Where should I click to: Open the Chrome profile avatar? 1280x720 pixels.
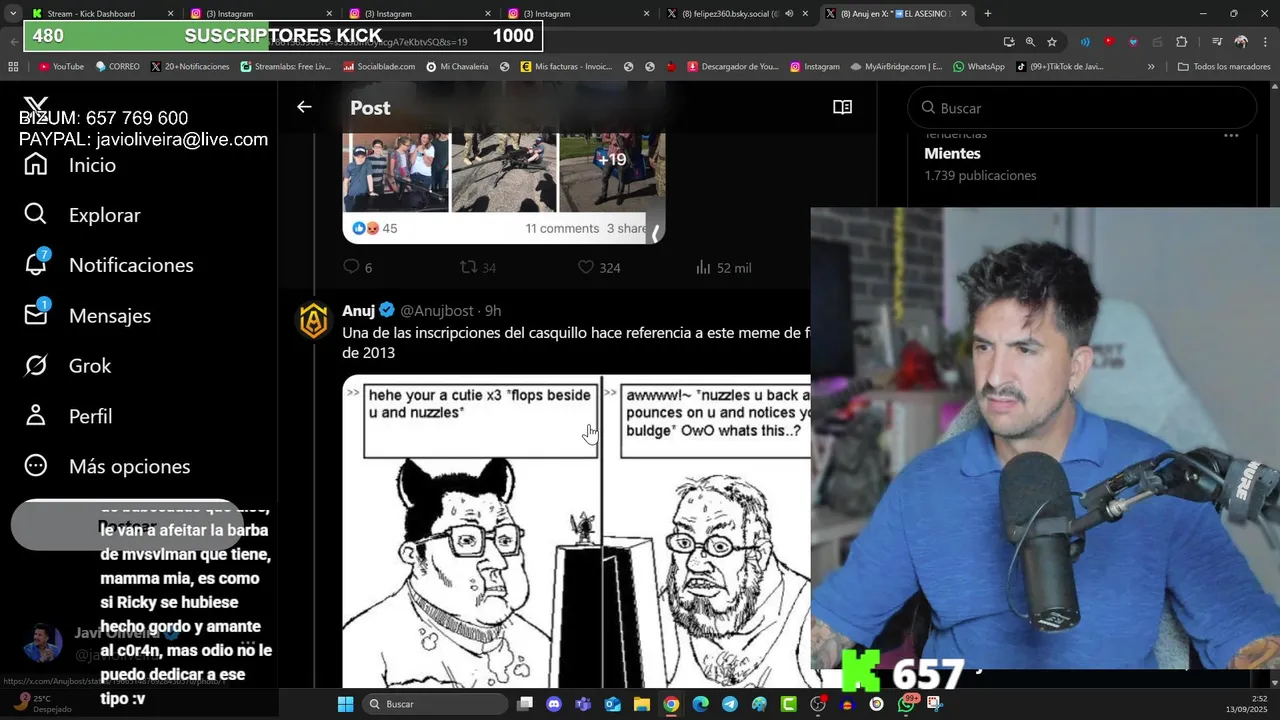click(x=1241, y=42)
